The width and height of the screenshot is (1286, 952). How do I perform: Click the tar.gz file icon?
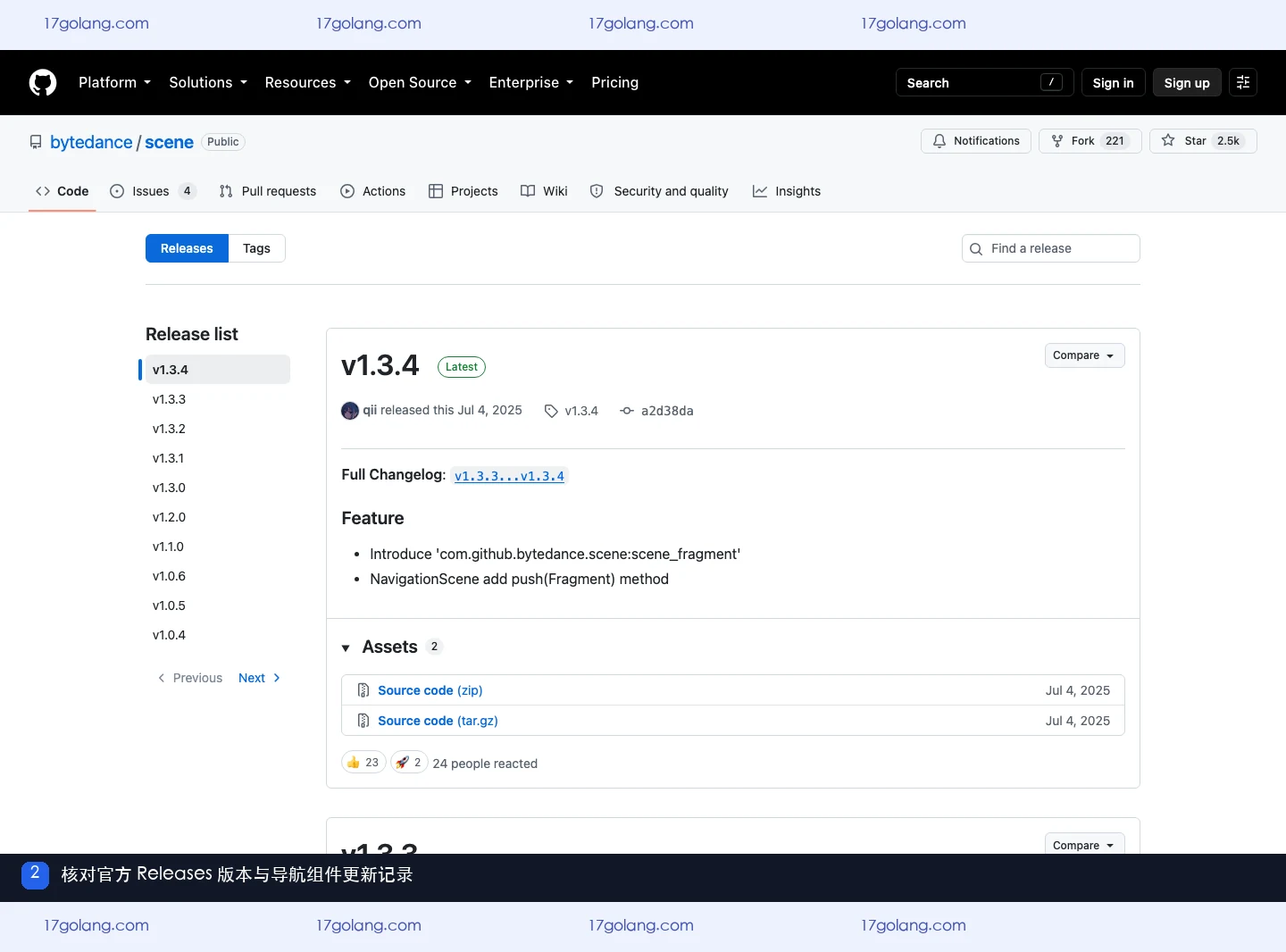(x=363, y=721)
